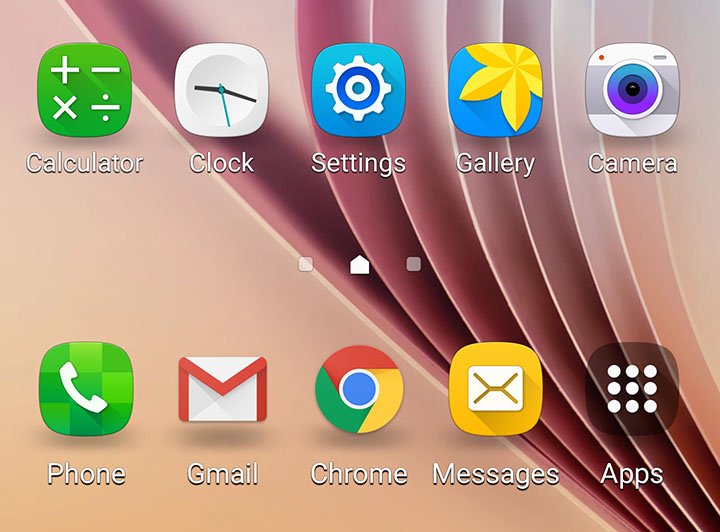Open the yellow Messages icon

click(x=495, y=389)
